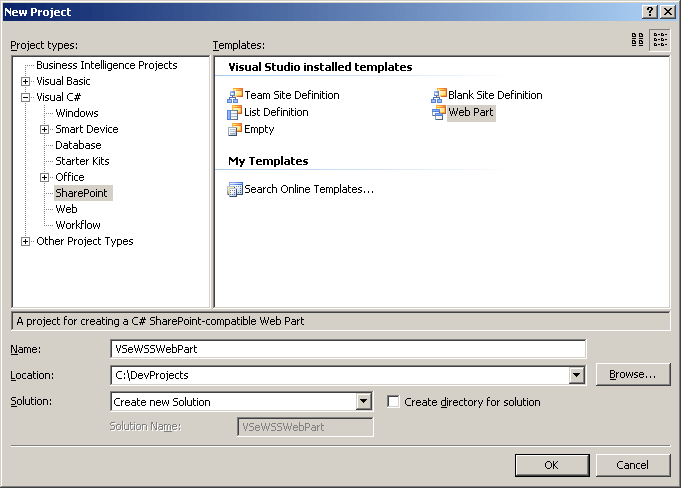Expand the Office node
681x488 pixels.
pyautogui.click(x=44, y=177)
